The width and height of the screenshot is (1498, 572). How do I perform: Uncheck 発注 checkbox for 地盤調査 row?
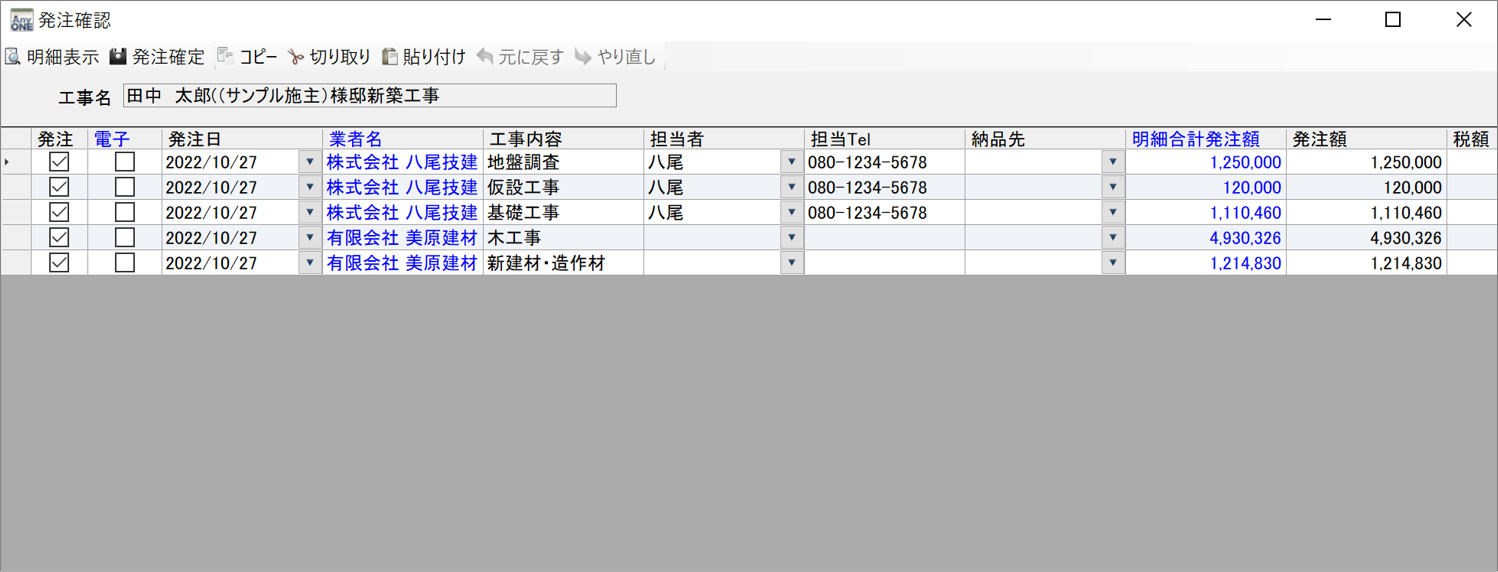click(59, 162)
